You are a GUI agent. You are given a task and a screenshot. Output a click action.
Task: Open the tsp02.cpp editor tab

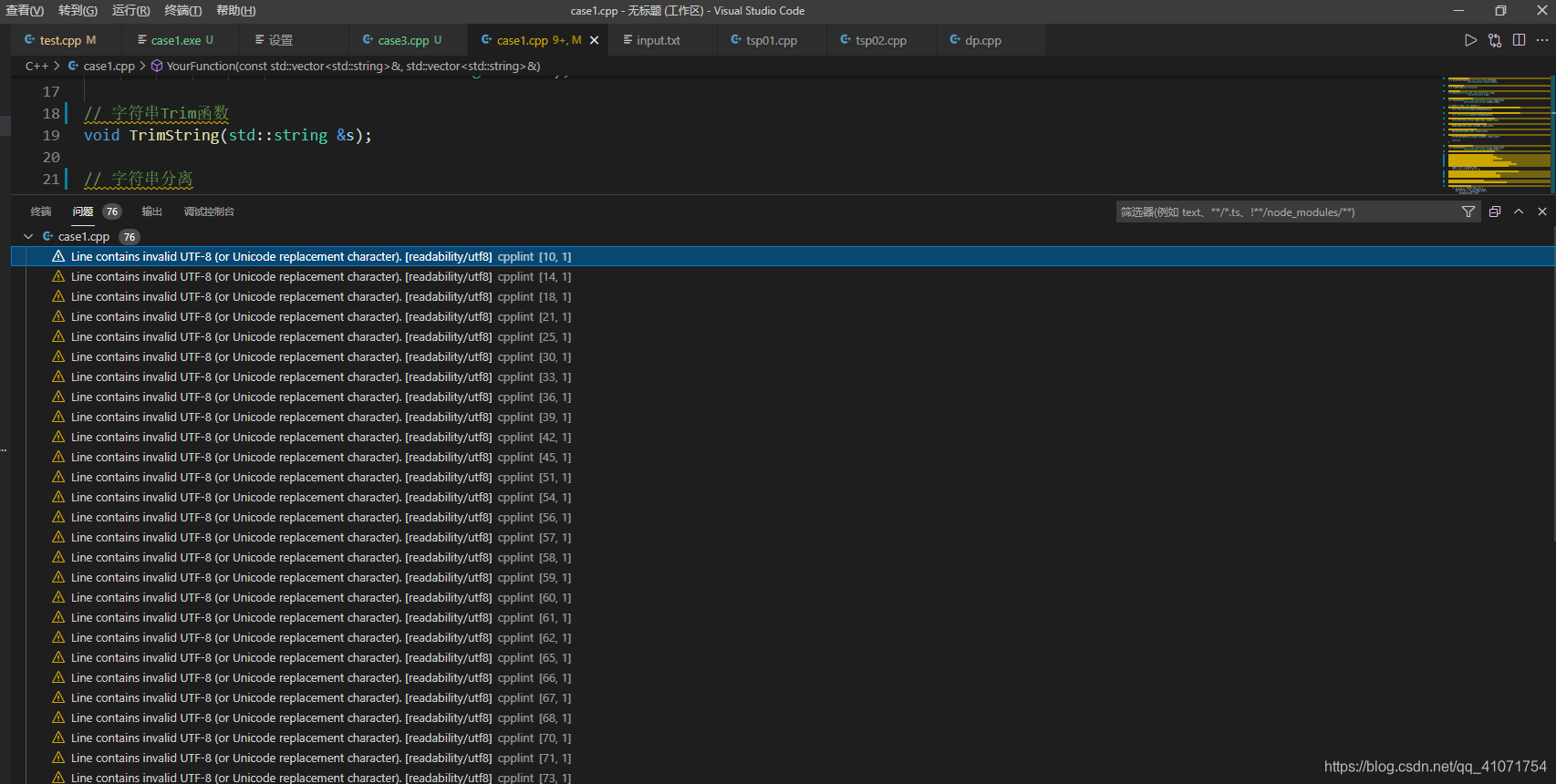[881, 40]
